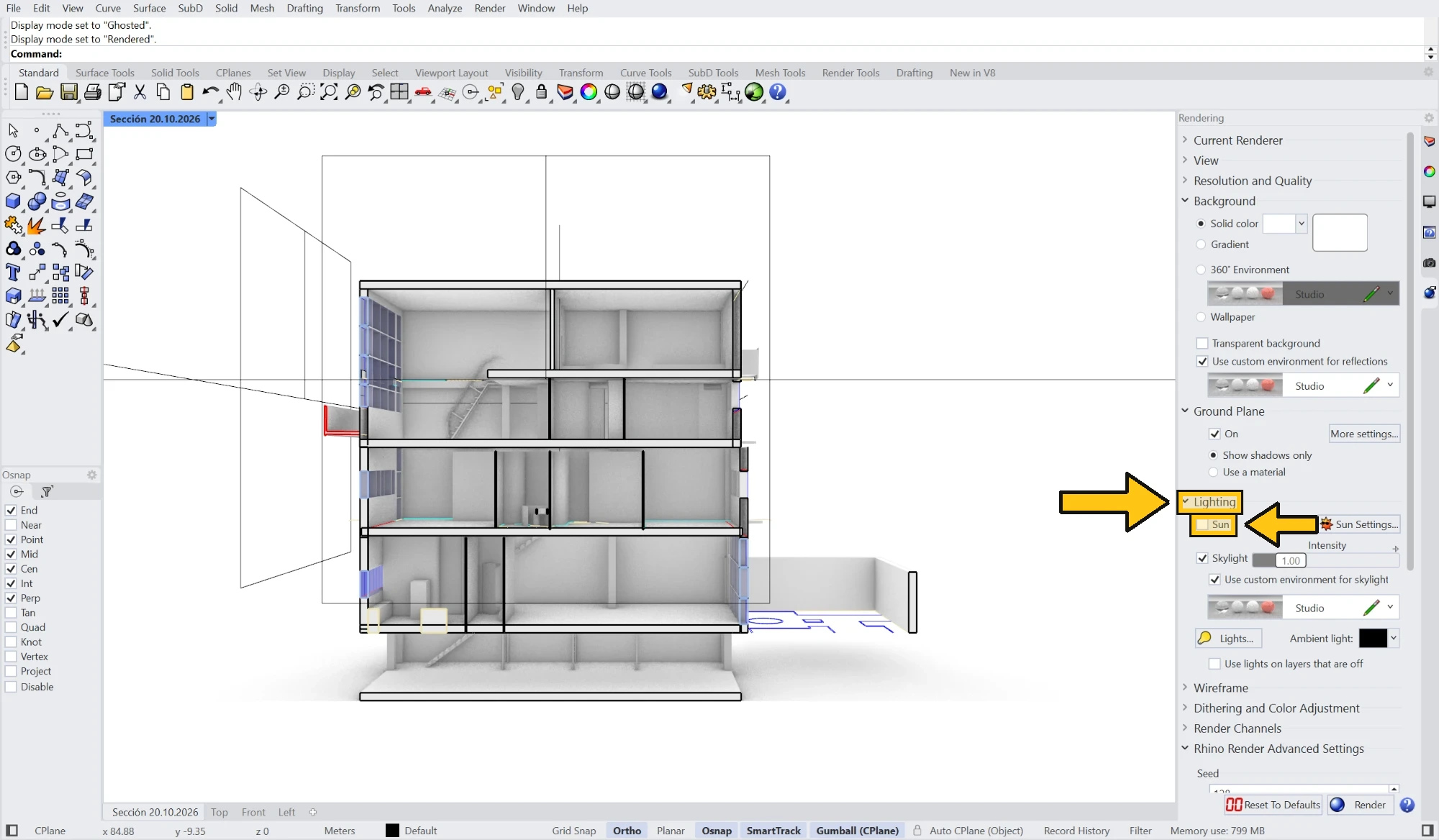The image size is (1439, 840).
Task: Click the blue render sphere icon in the toolbar
Action: pos(659,92)
